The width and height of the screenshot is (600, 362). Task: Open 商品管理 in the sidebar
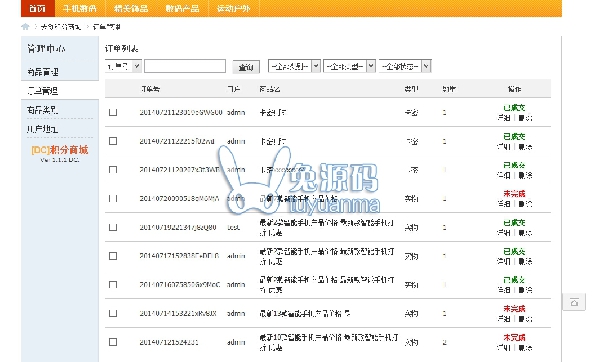[43, 72]
